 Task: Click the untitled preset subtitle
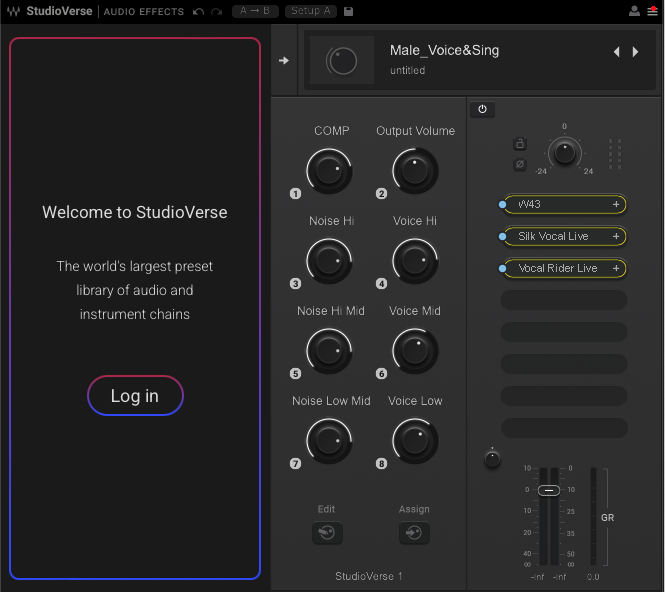(408, 70)
